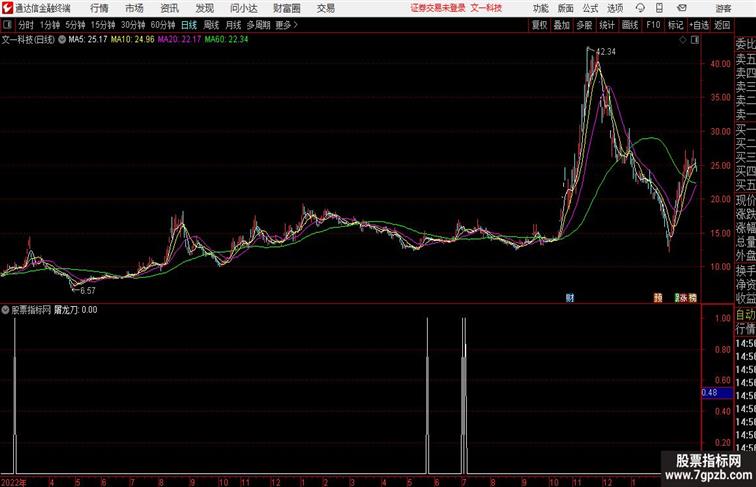Screen dimensions: 756x487
Task: Click the MA5: 25.17 label
Action: (x=88, y=40)
